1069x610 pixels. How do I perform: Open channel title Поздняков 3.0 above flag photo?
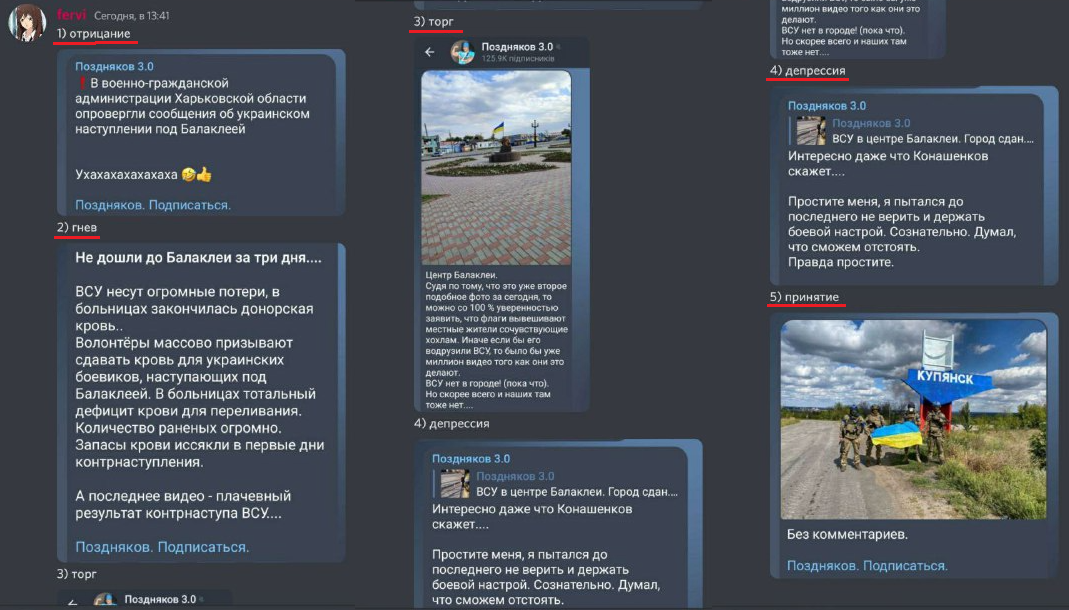[517, 46]
